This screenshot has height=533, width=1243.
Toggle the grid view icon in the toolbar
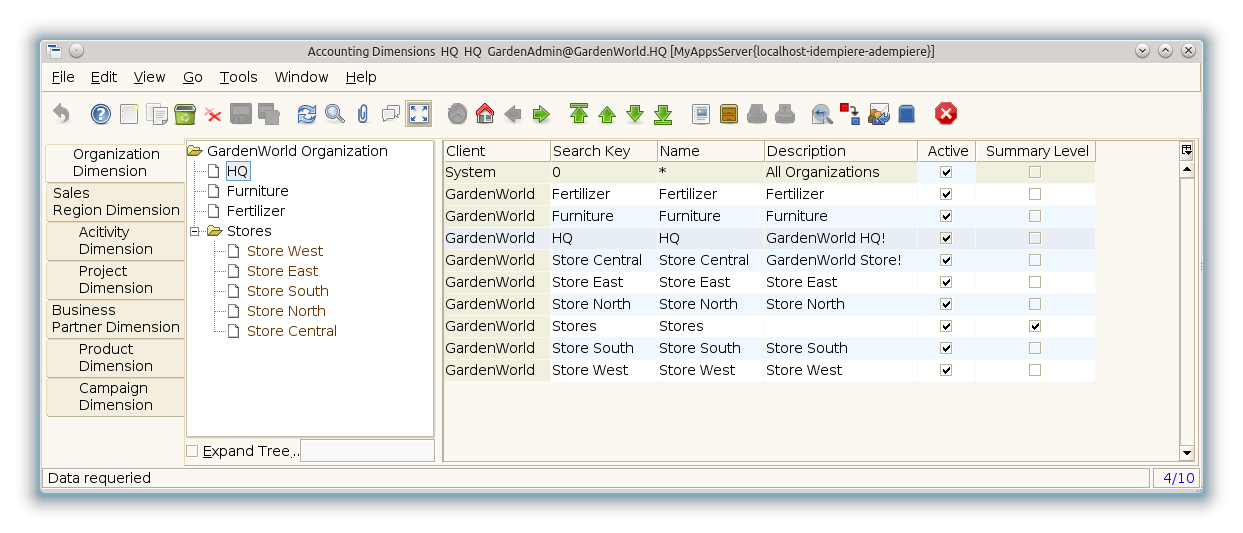(x=419, y=114)
